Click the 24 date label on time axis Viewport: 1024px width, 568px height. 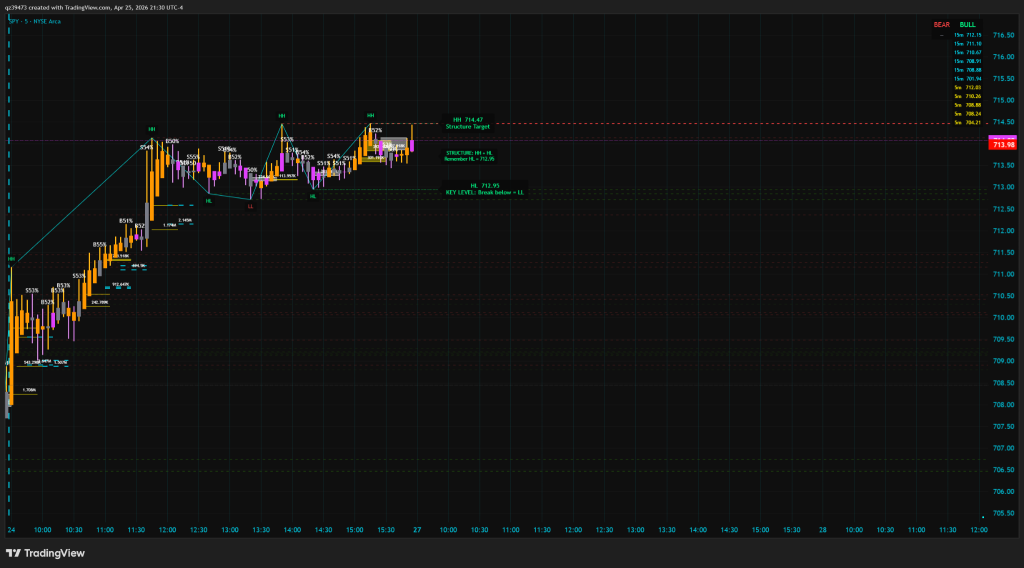[x=11, y=529]
